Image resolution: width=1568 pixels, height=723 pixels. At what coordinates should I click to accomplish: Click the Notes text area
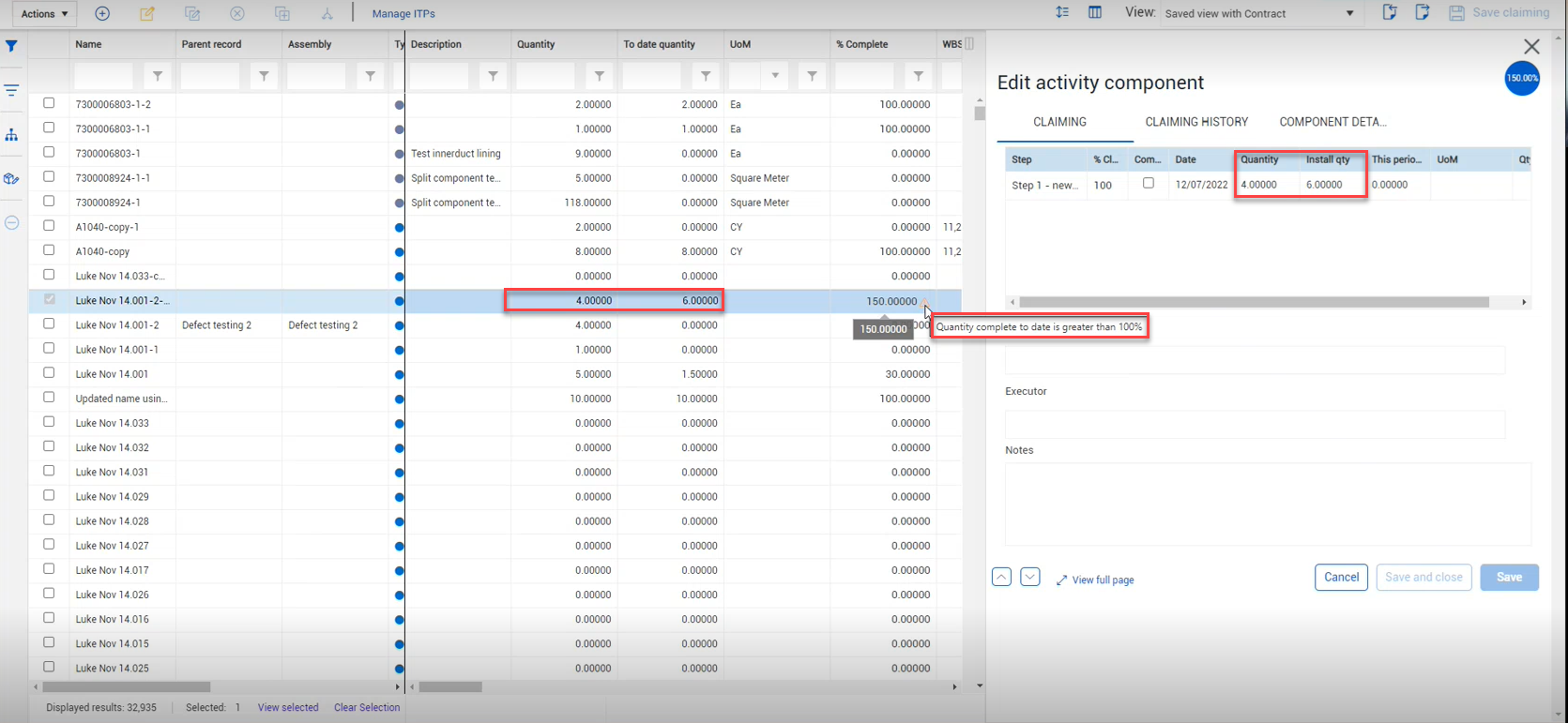pos(1268,504)
